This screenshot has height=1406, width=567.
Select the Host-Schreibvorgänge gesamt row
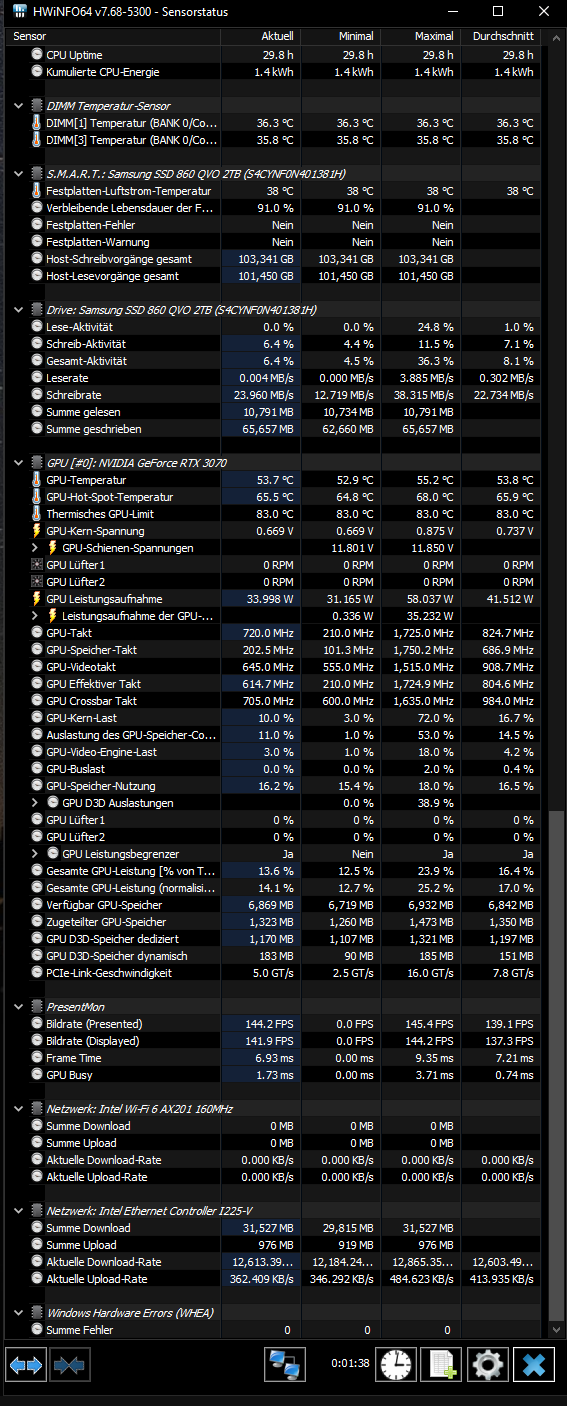tap(274, 259)
